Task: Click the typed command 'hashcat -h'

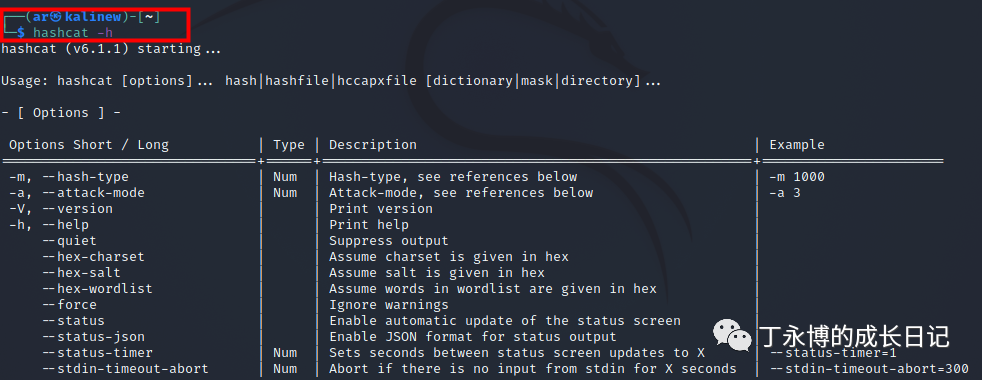Action: pos(73,33)
